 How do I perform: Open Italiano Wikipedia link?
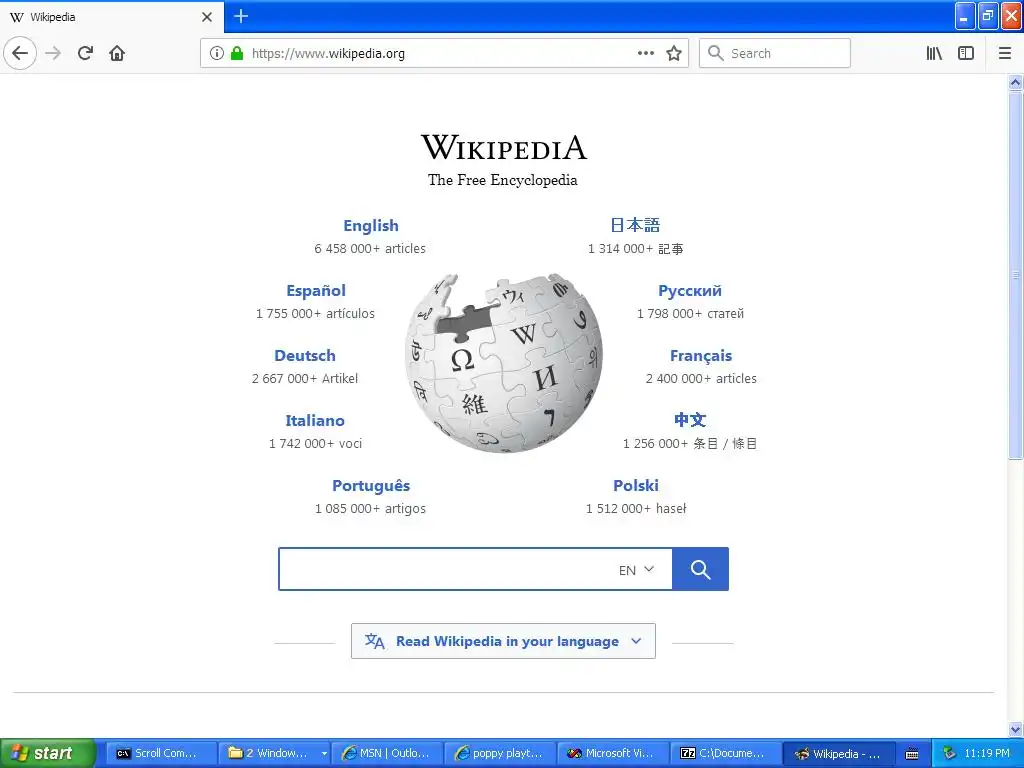coord(315,421)
